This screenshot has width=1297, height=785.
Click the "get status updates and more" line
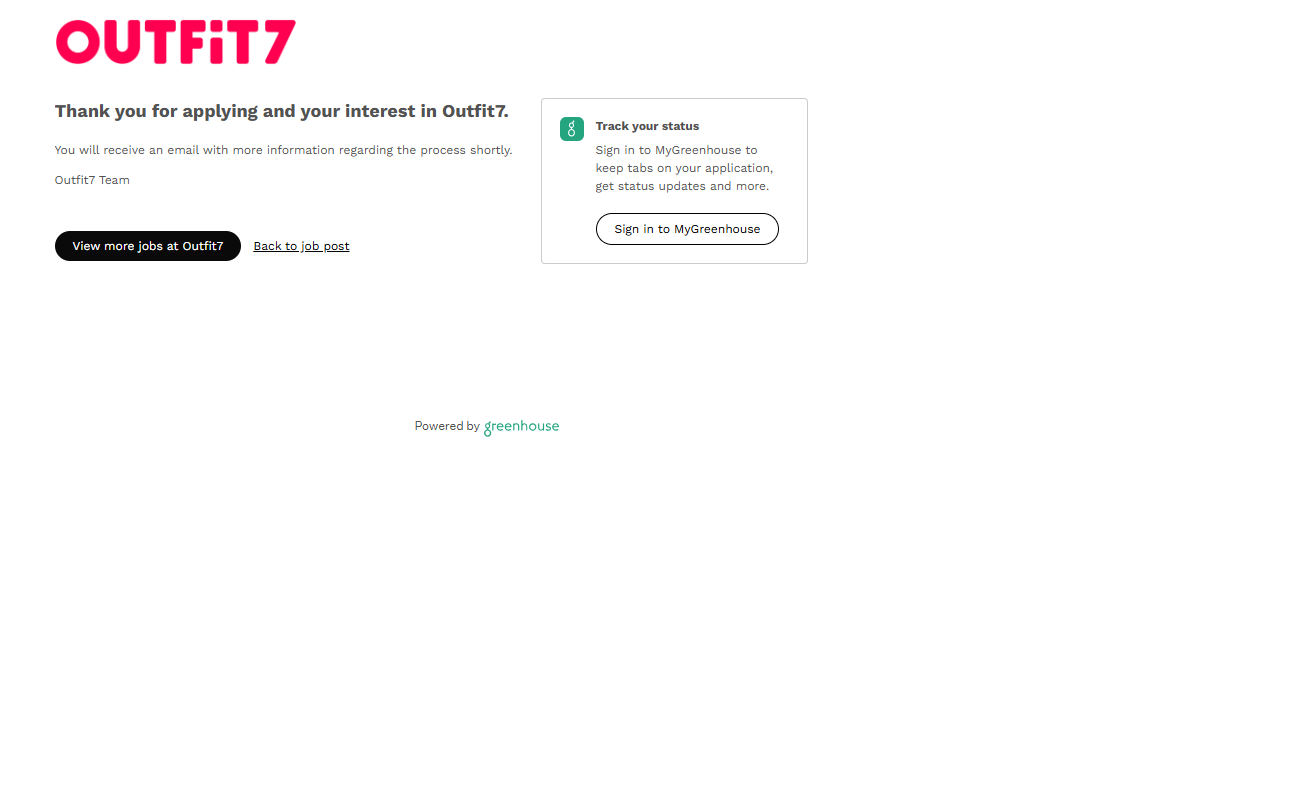coord(682,186)
